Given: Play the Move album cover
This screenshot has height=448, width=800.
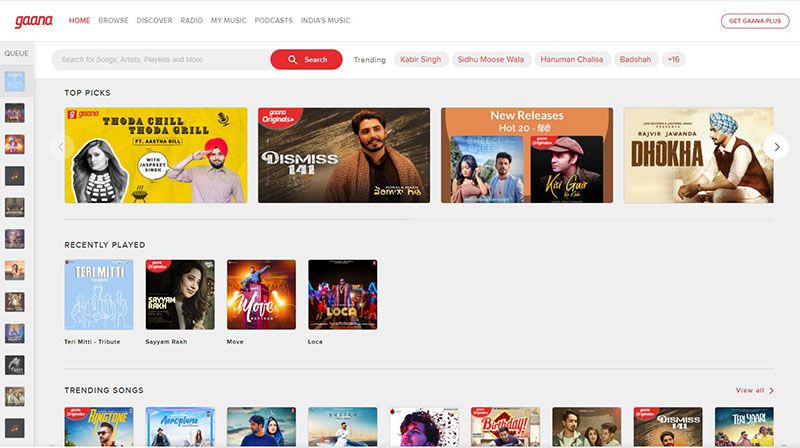Looking at the screenshot, I should [x=261, y=294].
